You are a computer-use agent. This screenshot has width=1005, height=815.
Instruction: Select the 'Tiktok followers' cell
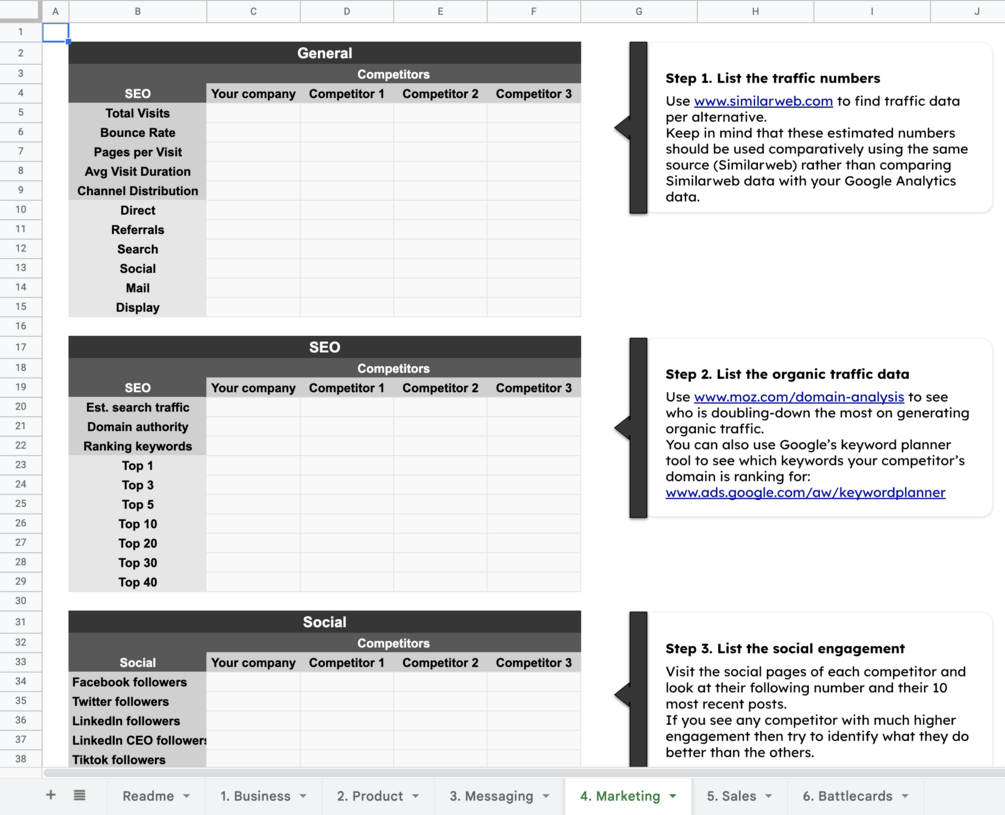click(x=138, y=760)
